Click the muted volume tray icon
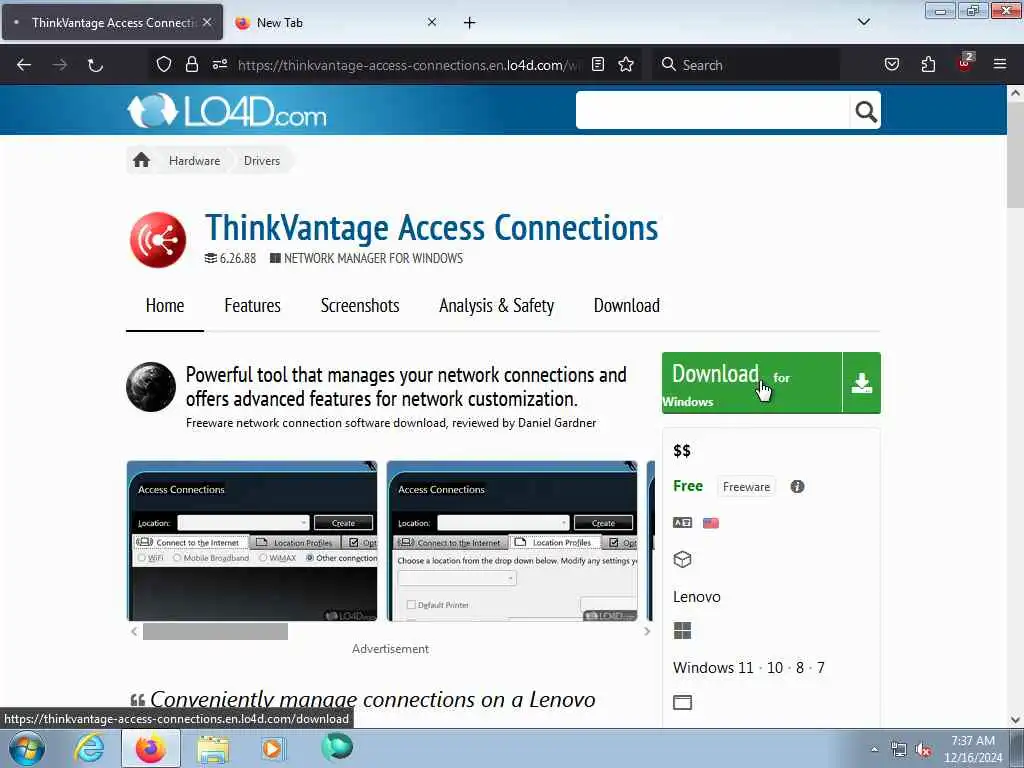1024x768 pixels. pyautogui.click(x=923, y=750)
